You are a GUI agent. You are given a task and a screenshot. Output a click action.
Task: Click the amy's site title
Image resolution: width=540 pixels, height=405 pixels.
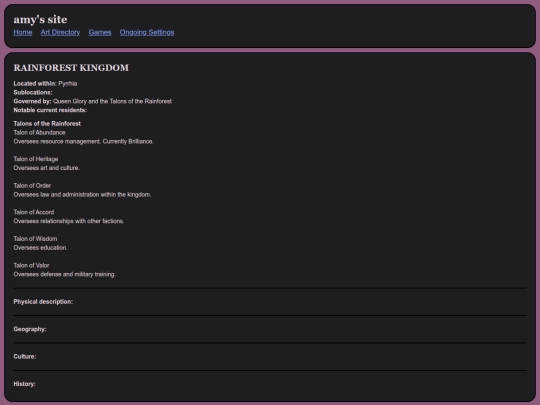40,20
